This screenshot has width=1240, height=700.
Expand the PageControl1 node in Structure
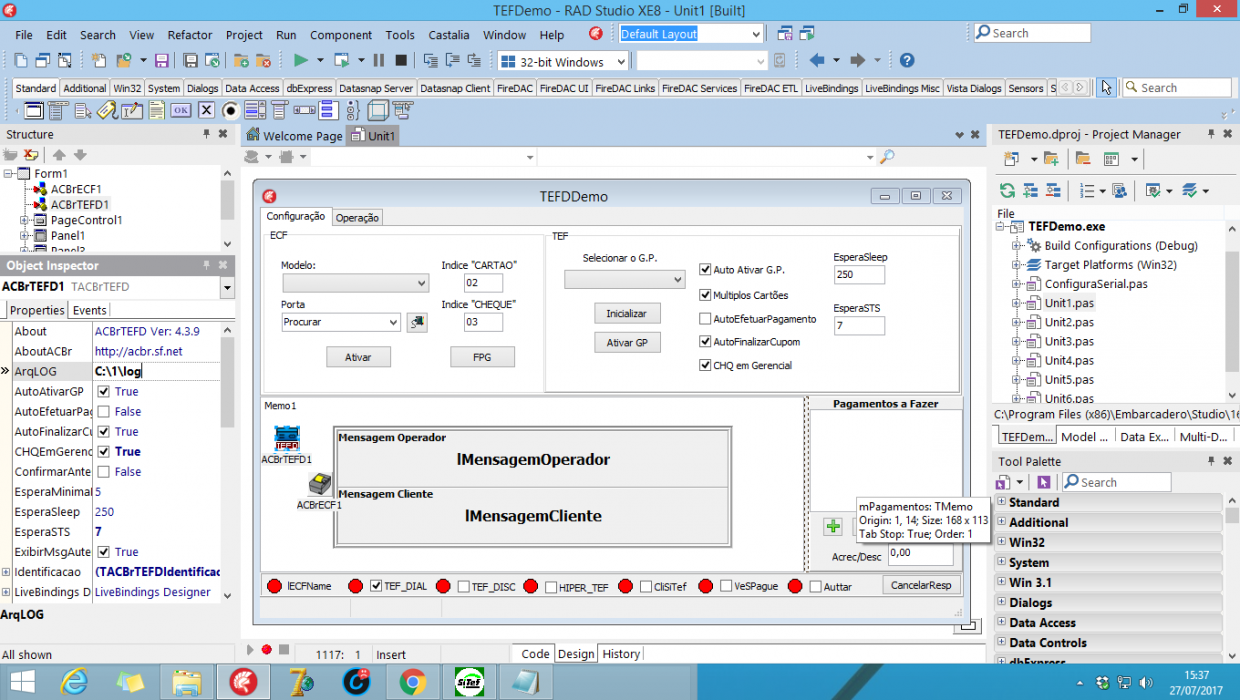[x=25, y=220]
